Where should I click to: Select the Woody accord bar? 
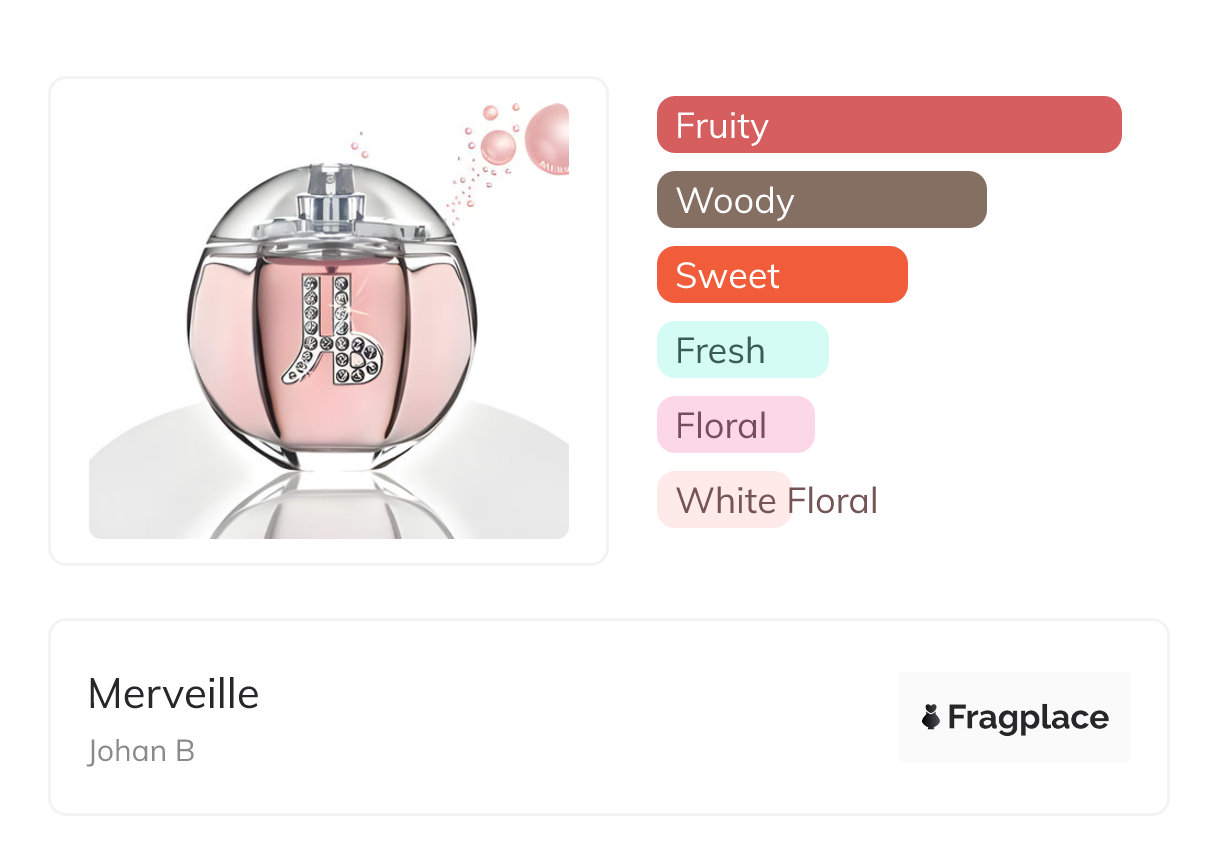821,200
